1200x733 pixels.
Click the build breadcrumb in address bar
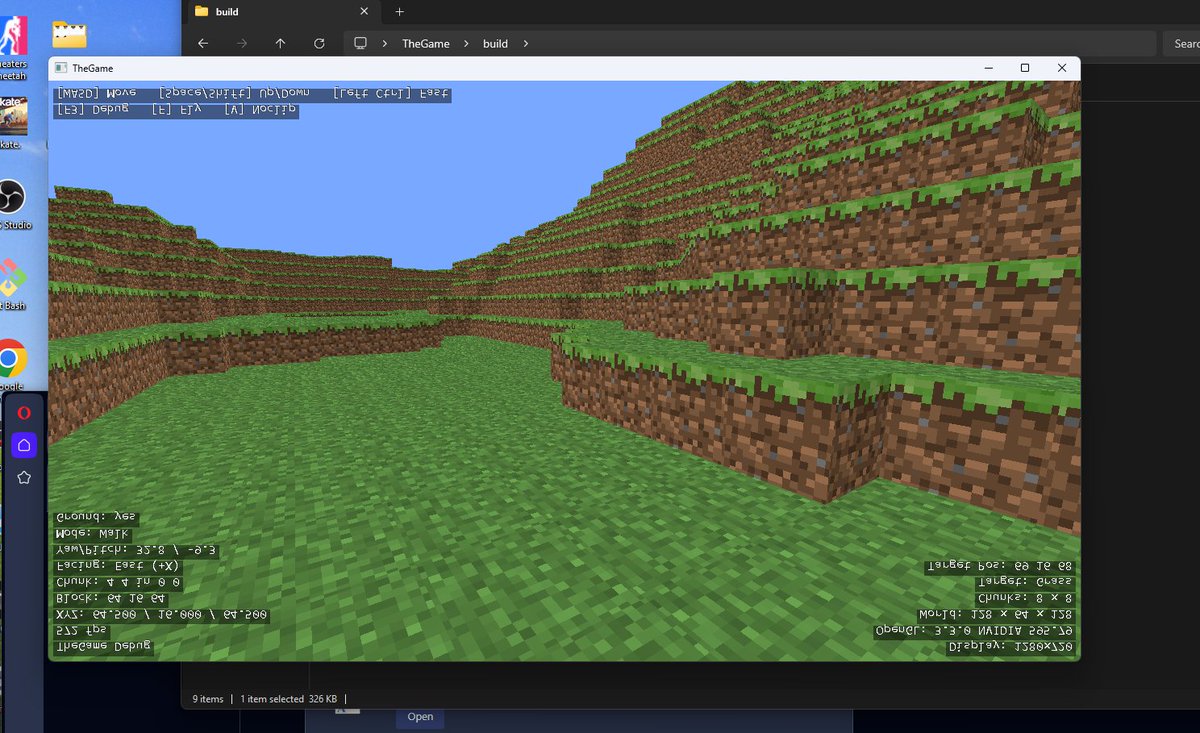pyautogui.click(x=495, y=44)
